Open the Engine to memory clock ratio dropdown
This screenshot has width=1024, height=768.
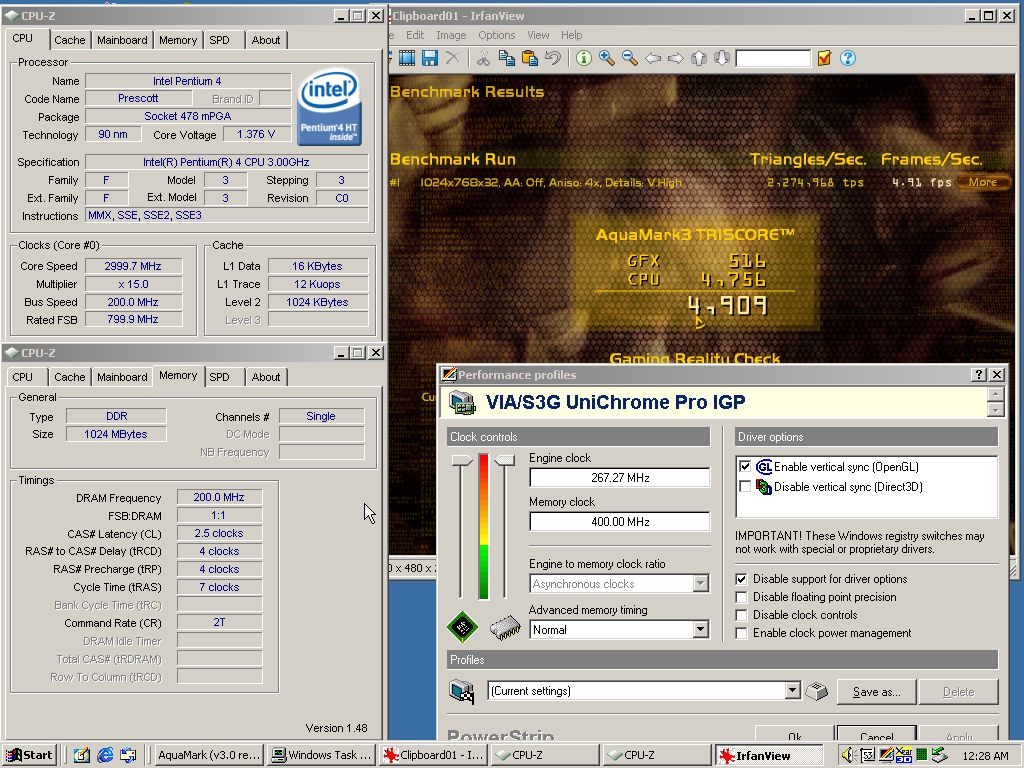coord(700,583)
